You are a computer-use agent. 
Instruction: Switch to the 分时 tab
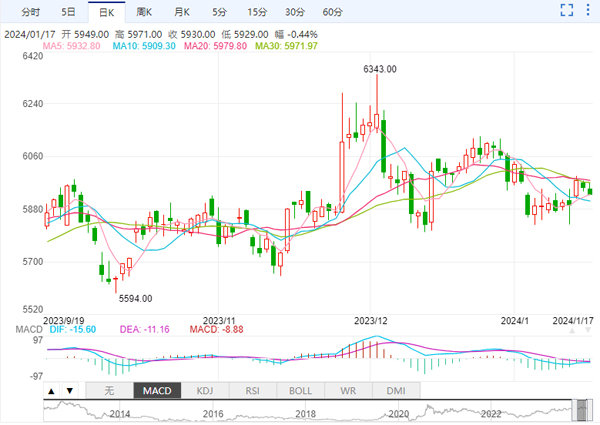(x=31, y=12)
